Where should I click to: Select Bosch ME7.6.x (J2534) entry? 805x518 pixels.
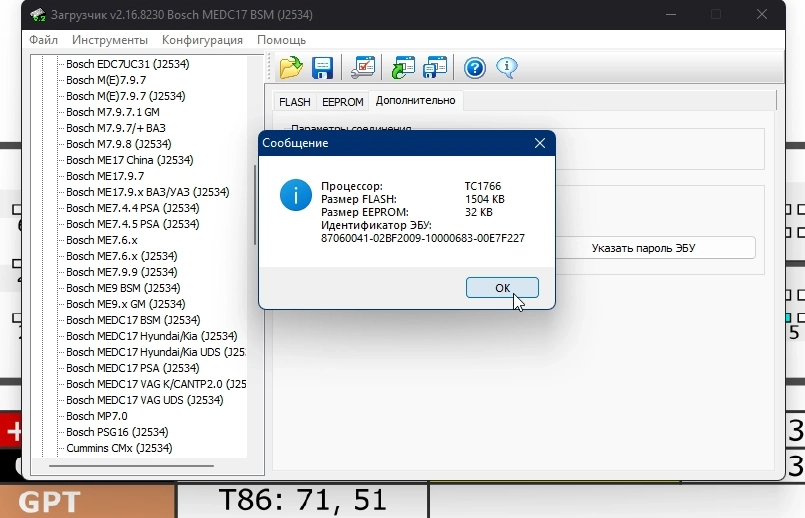(x=122, y=256)
